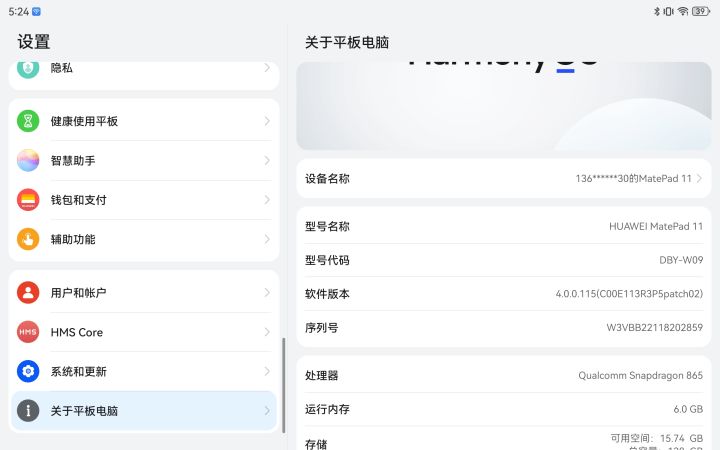Tap the 关于平板电脑 page header

click(347, 42)
